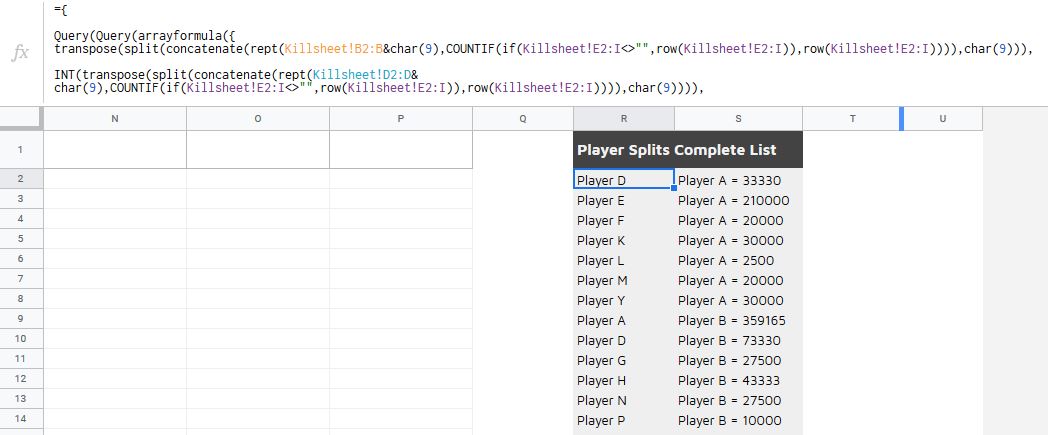Image resolution: width=1048 pixels, height=435 pixels.
Task: Select the cell Player A = 33330
Action: coord(739,179)
